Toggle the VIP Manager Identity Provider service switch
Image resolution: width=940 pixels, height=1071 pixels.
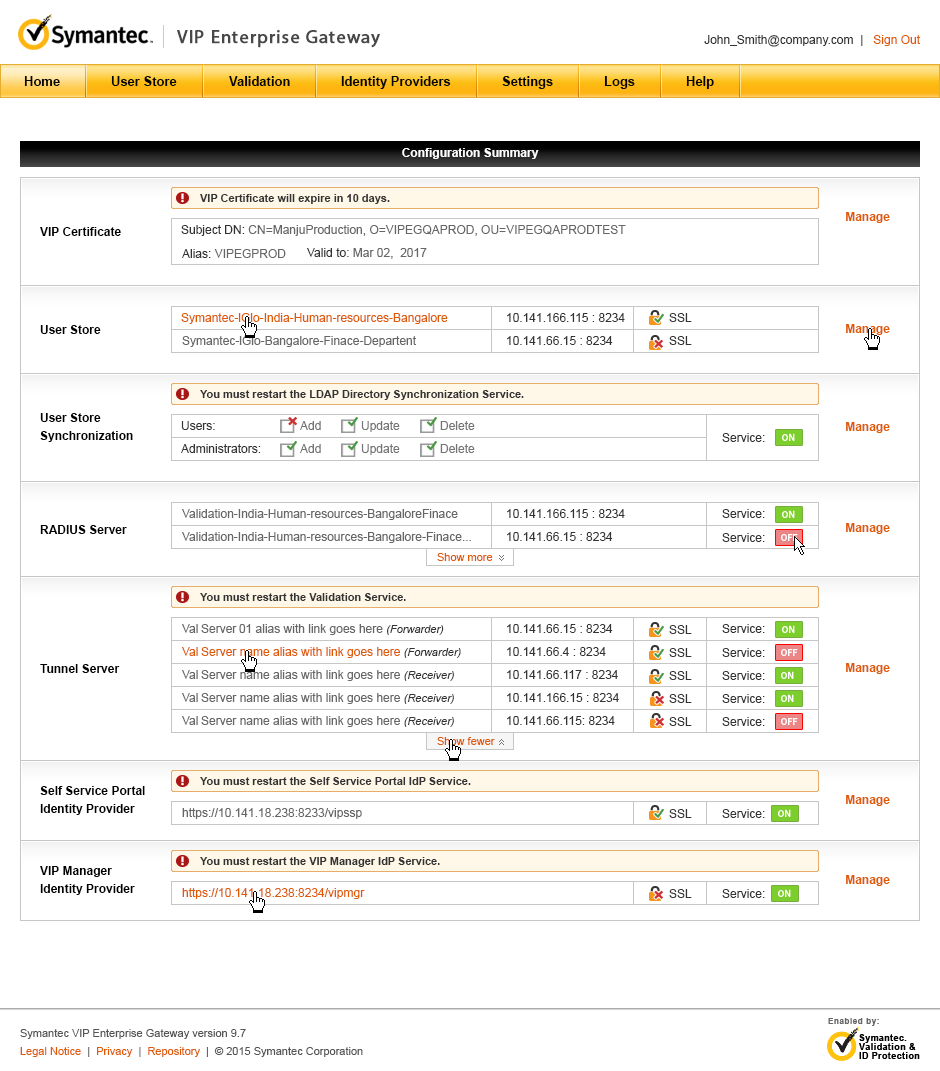tap(789, 893)
